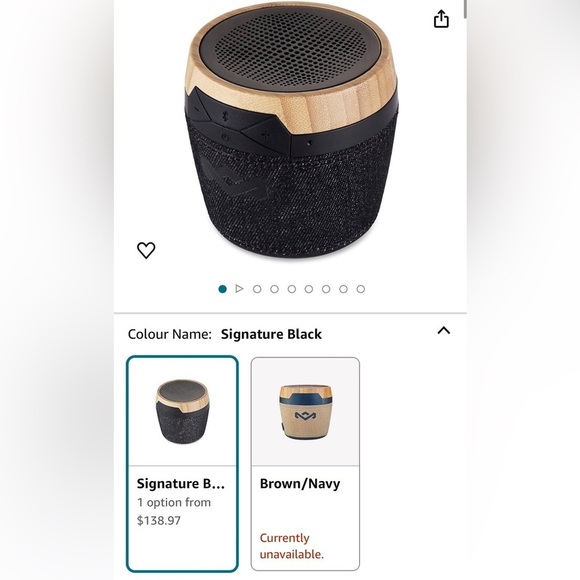Jump to fifth carousel dot

pyautogui.click(x=292, y=289)
